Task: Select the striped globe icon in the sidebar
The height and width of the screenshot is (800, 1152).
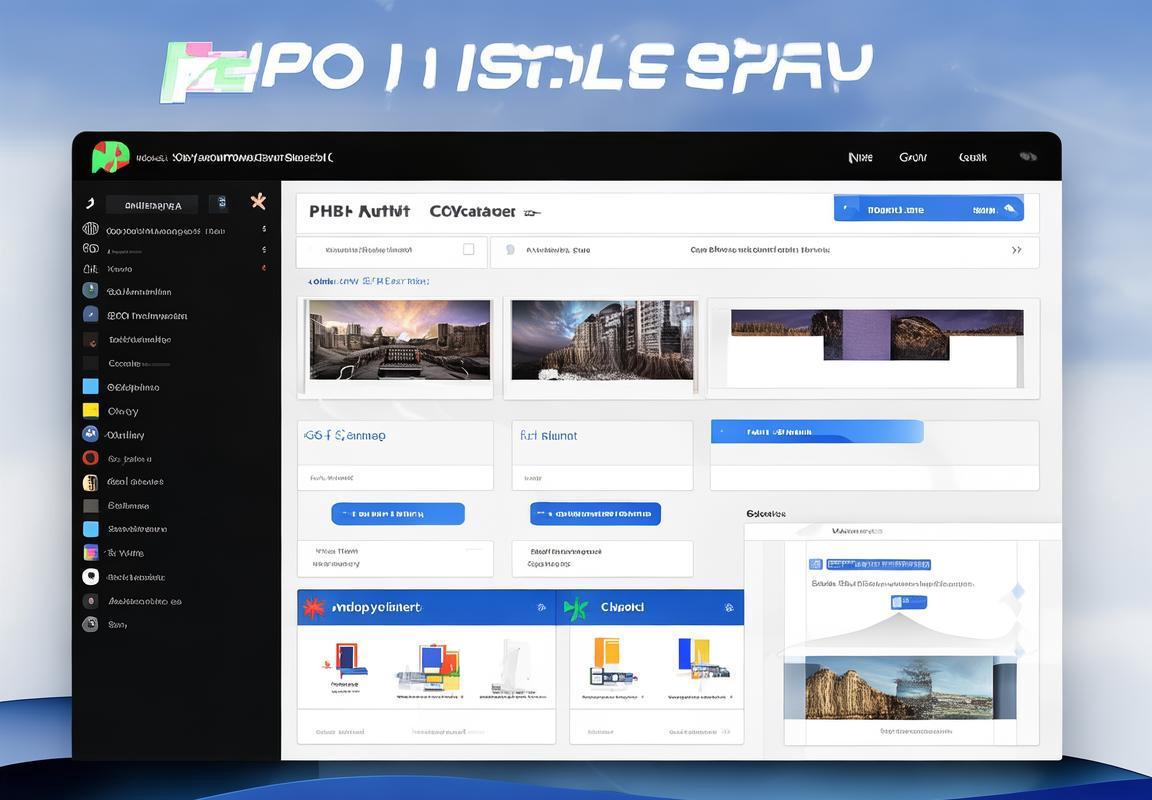Action: [90, 229]
